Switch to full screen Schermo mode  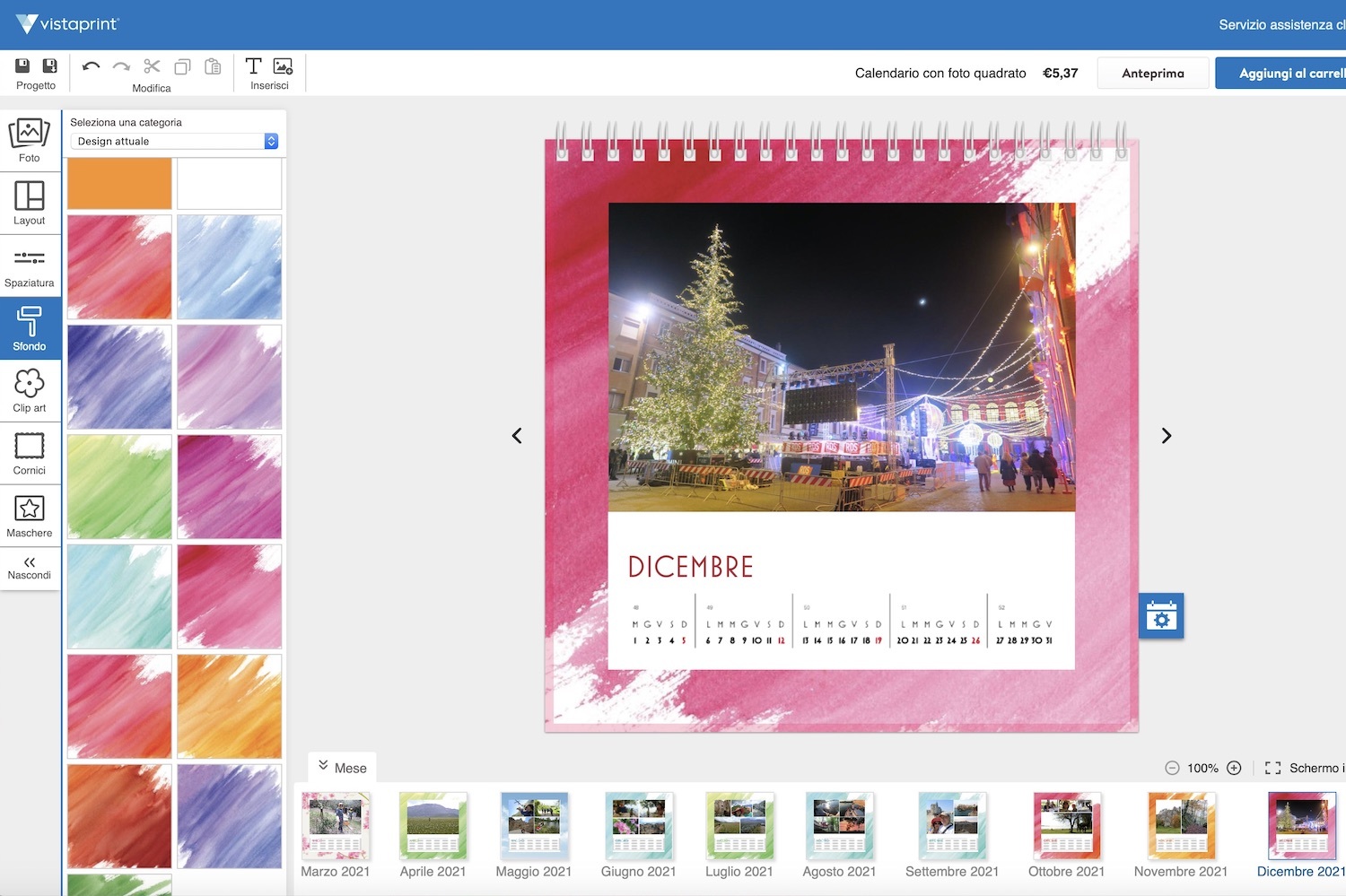click(1306, 768)
